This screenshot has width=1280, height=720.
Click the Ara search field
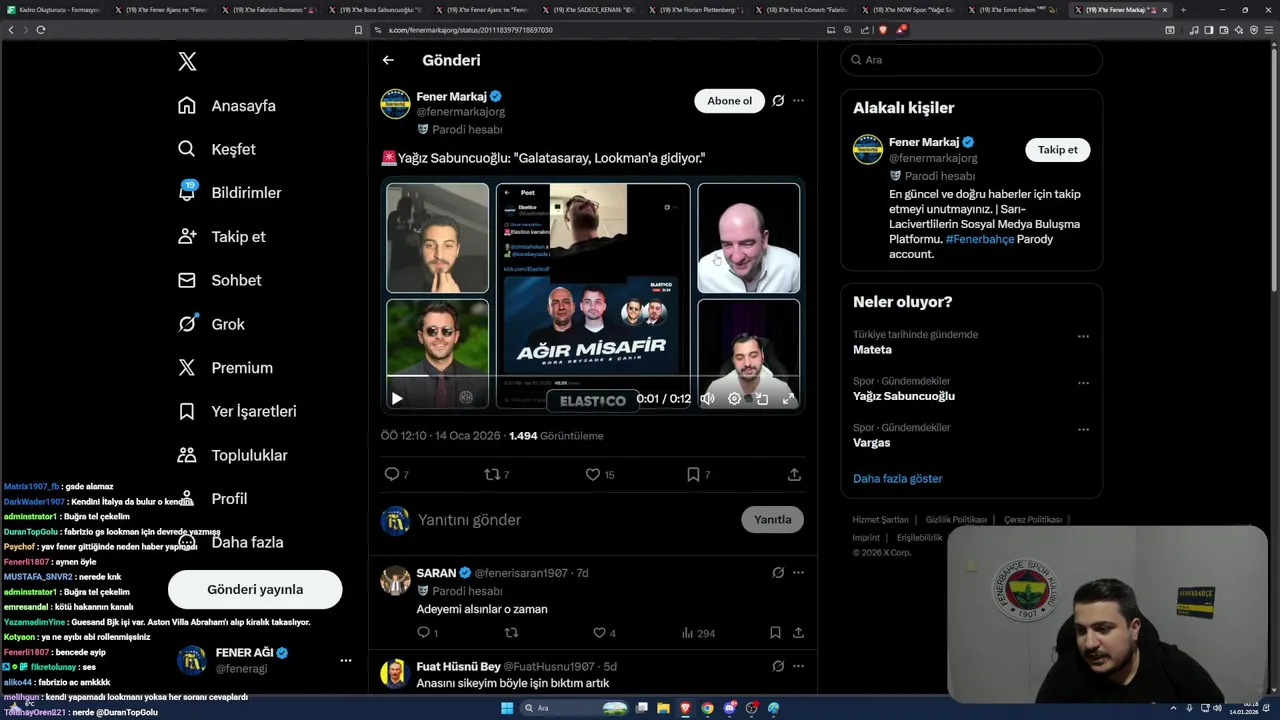971,60
